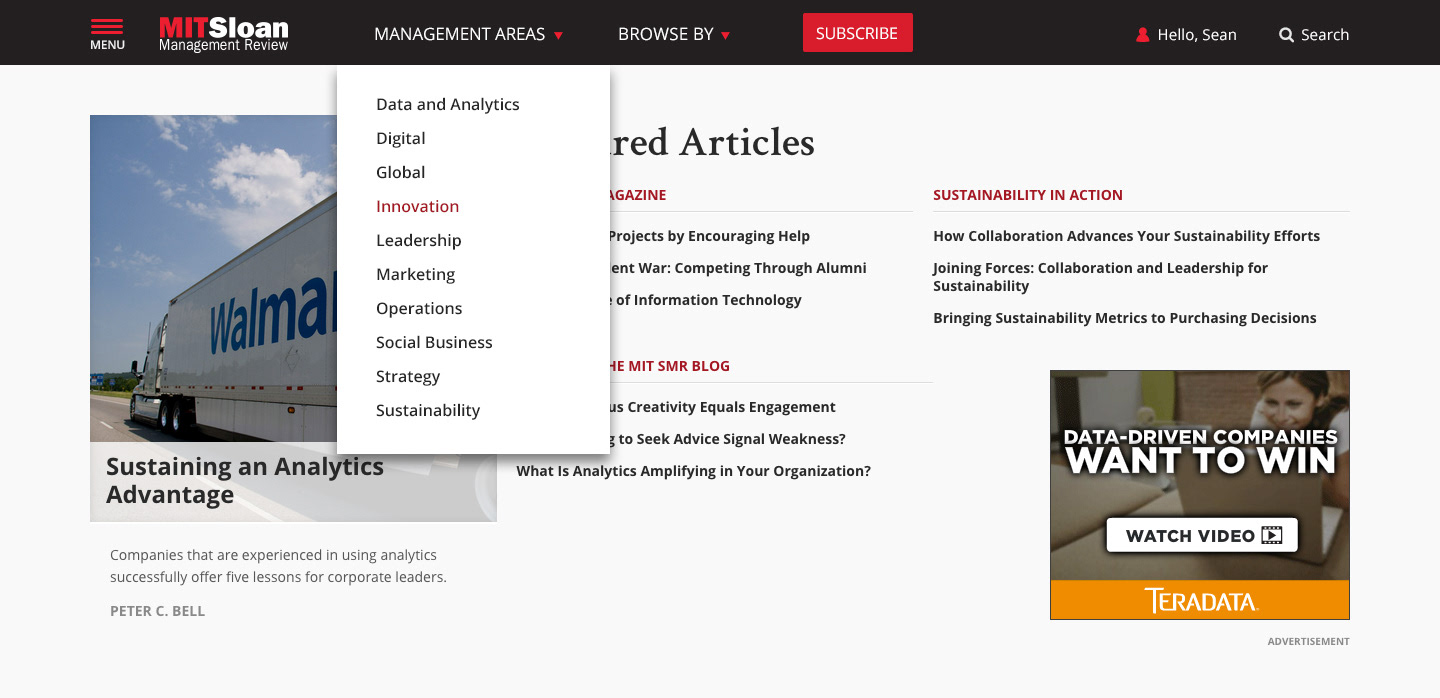Open article about Competing Through Alumni

[x=738, y=268]
